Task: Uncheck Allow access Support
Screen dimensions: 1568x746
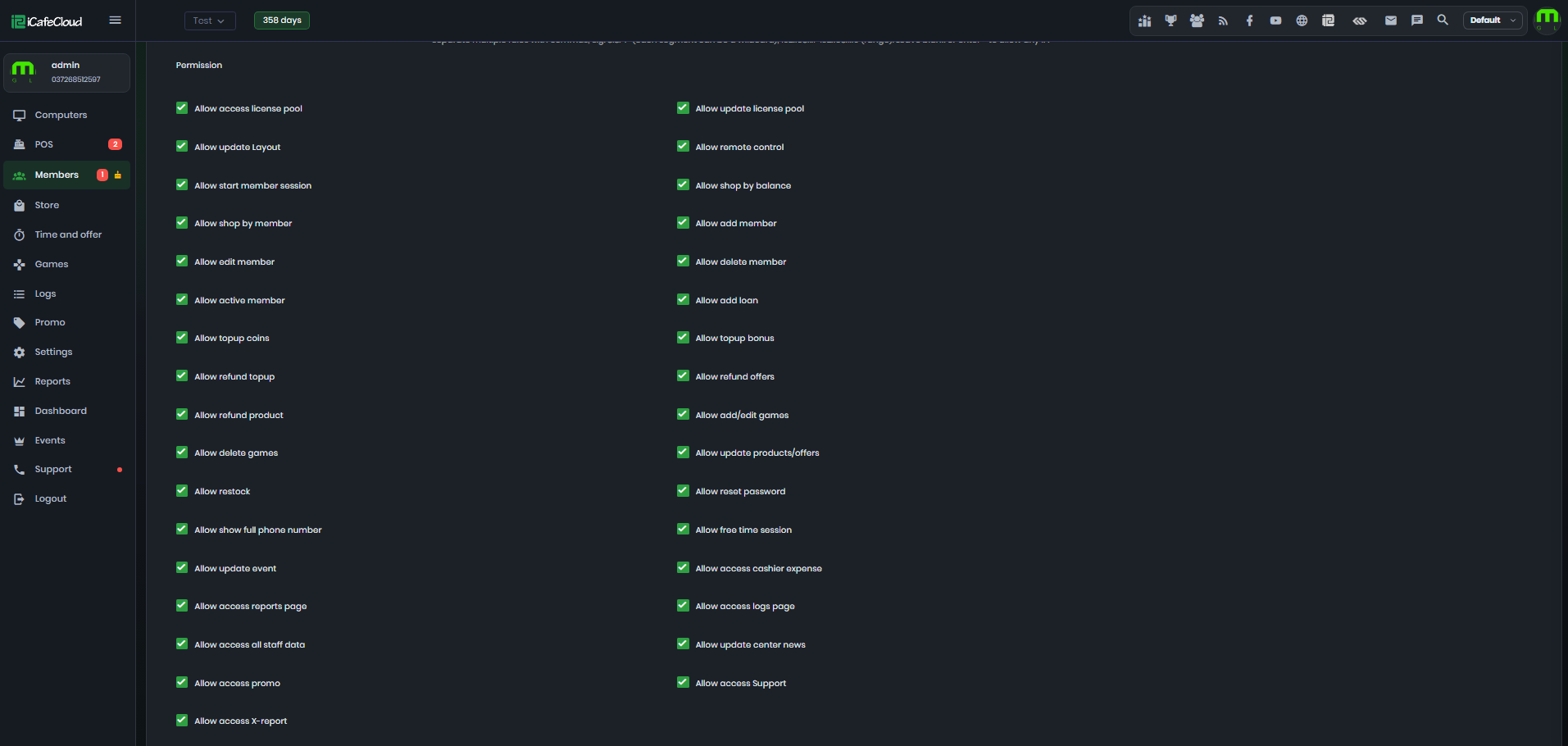Action: coord(683,682)
